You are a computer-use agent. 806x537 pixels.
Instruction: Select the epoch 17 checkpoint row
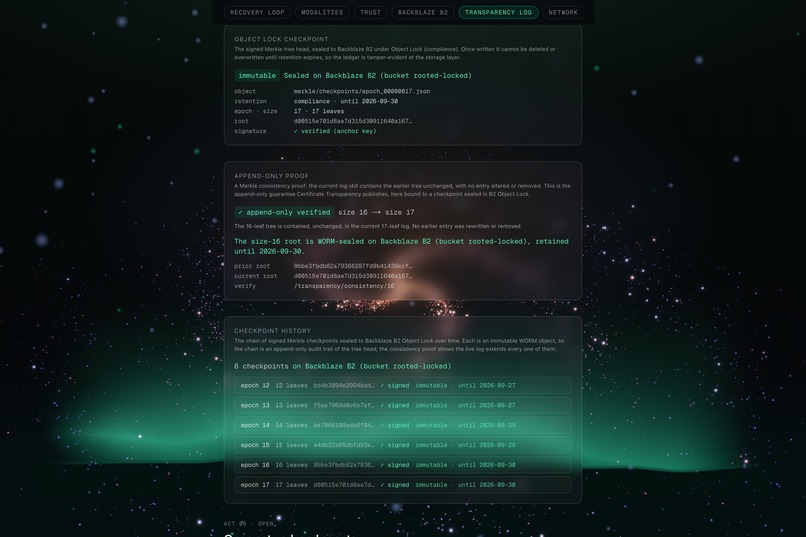402,485
